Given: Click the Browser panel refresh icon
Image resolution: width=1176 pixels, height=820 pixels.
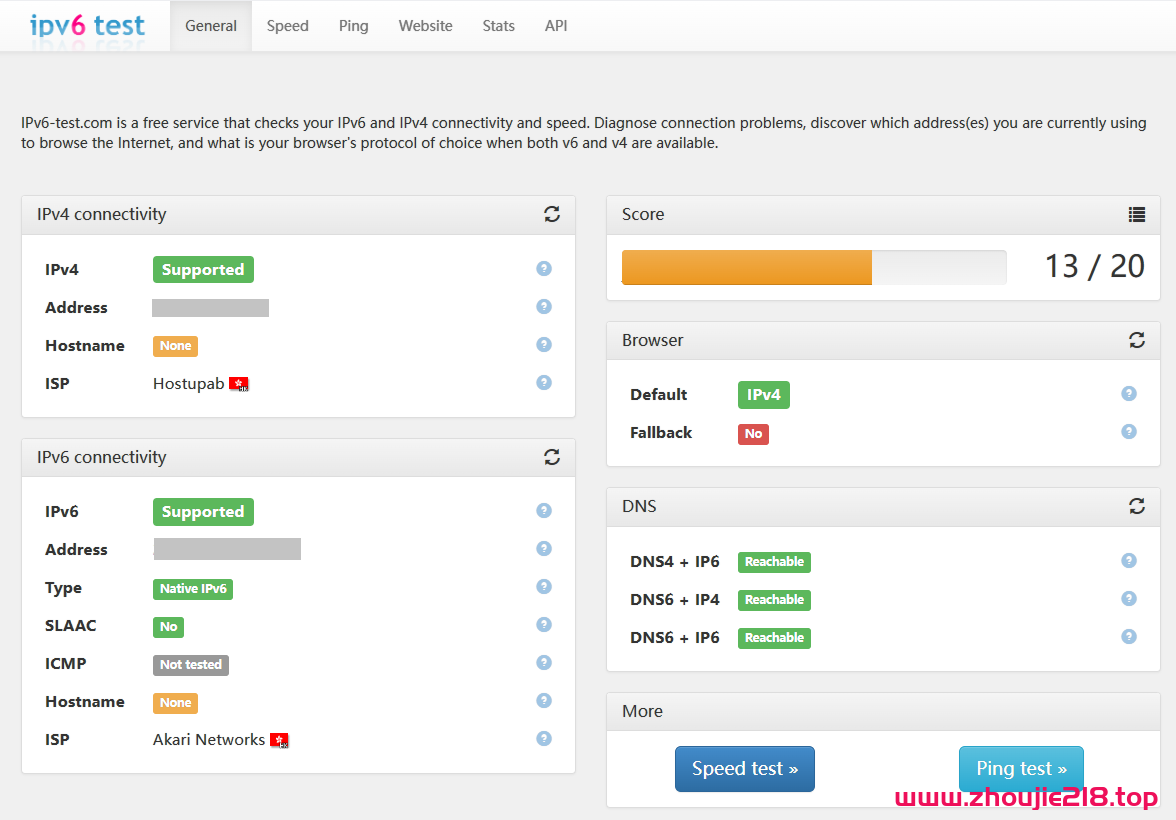Looking at the screenshot, I should point(1137,340).
